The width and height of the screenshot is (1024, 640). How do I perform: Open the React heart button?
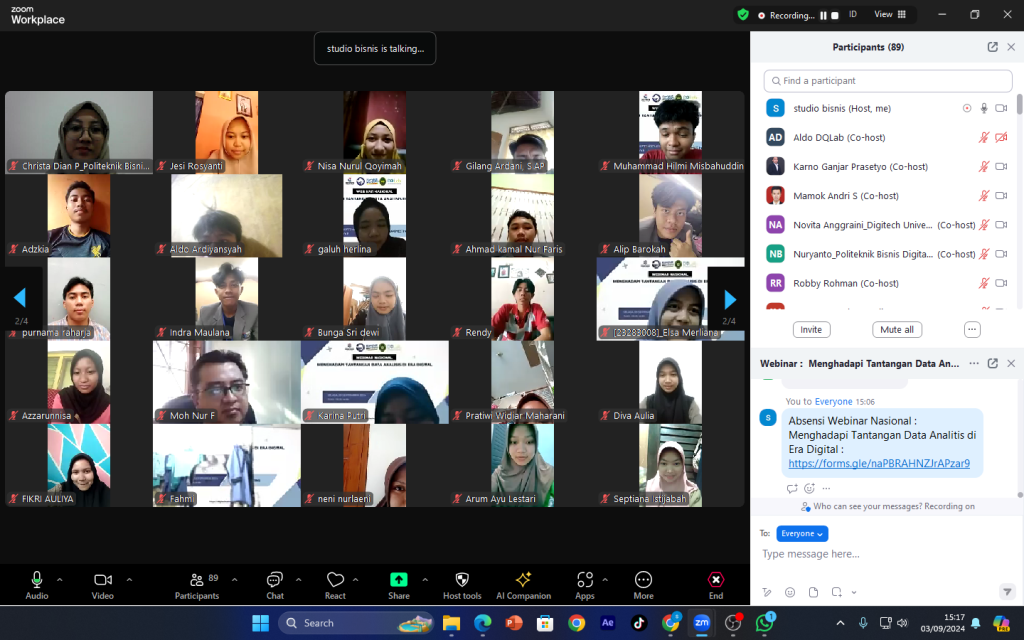pos(335,585)
